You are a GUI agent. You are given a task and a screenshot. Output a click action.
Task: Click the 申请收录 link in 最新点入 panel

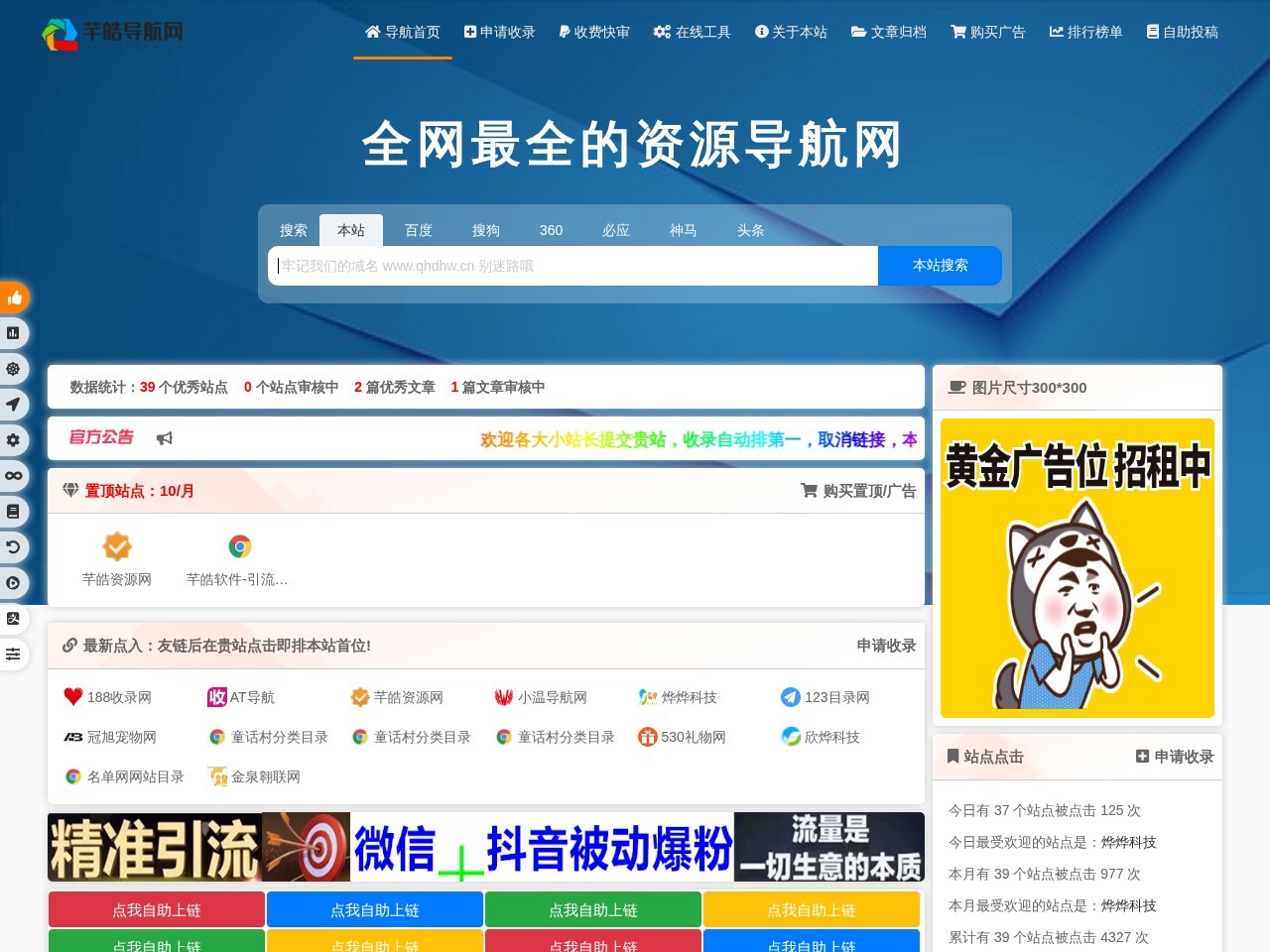click(886, 646)
